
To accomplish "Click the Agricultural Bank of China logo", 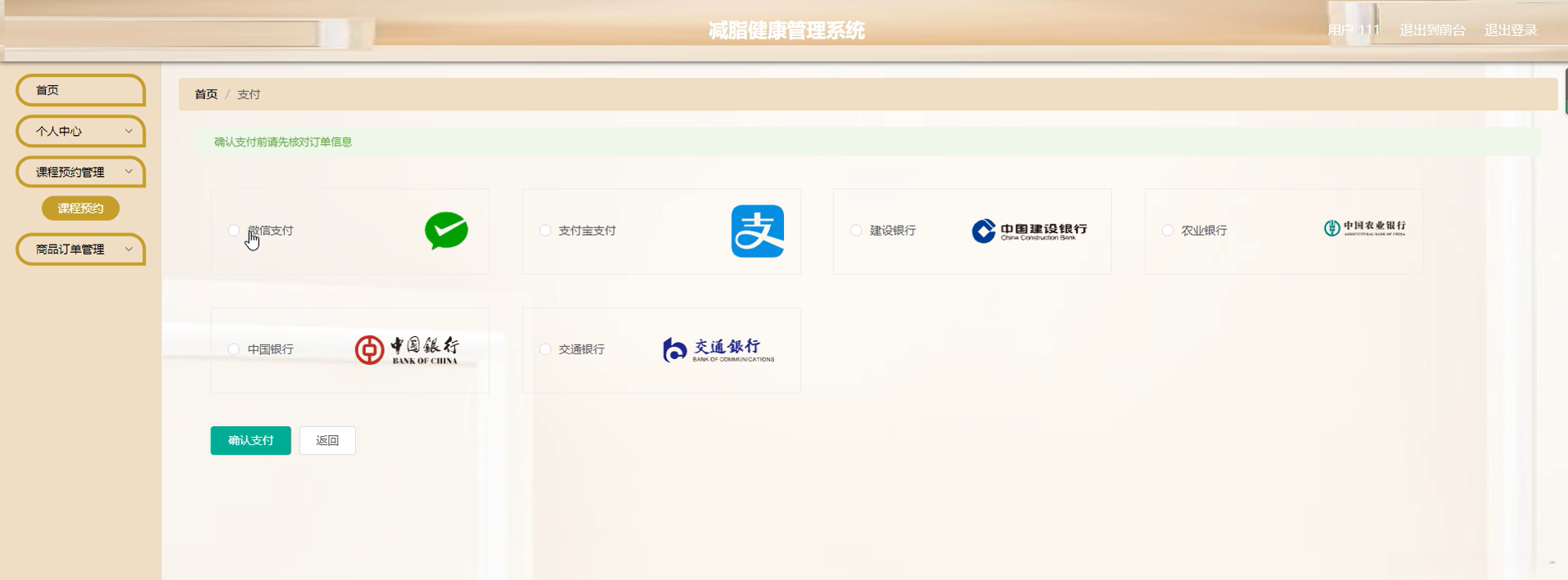I will 1365,227.
